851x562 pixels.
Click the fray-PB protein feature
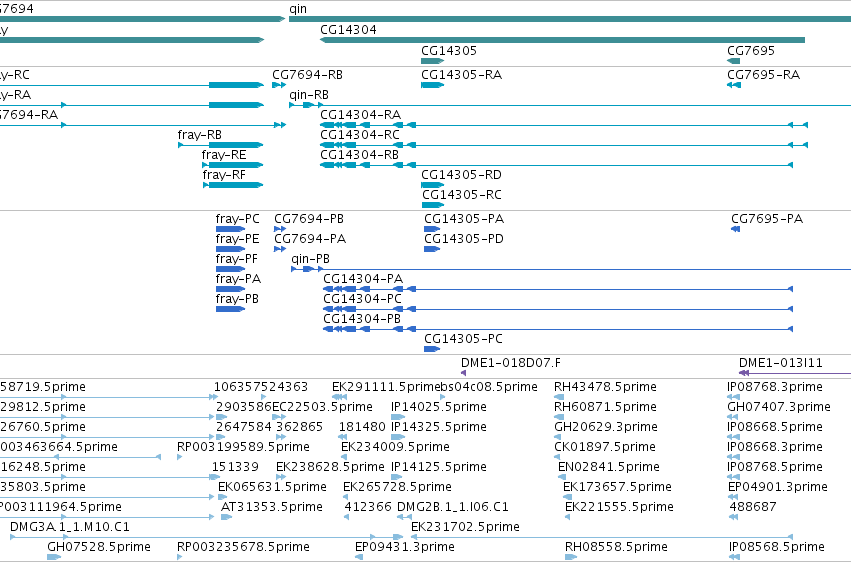click(230, 309)
